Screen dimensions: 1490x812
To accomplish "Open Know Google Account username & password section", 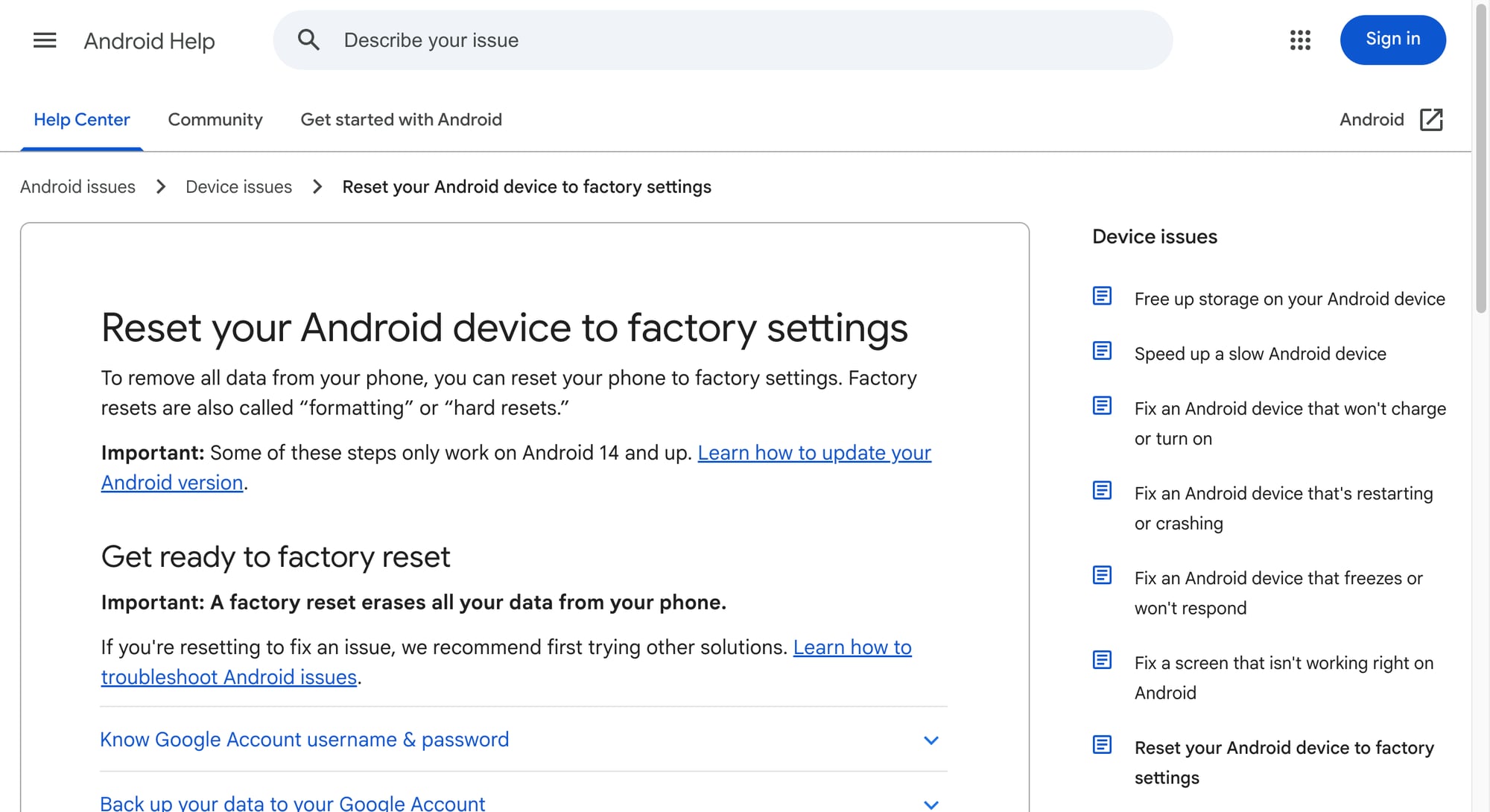I will point(524,740).
